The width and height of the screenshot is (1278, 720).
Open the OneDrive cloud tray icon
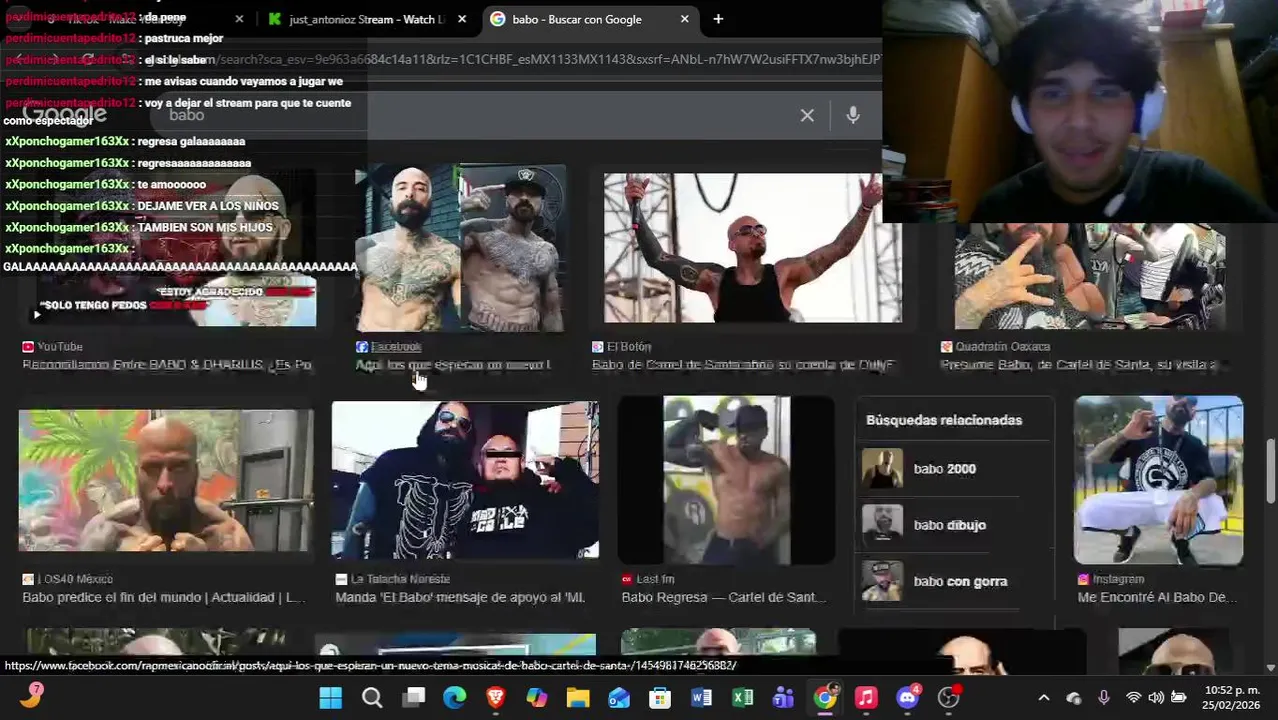click(1074, 697)
